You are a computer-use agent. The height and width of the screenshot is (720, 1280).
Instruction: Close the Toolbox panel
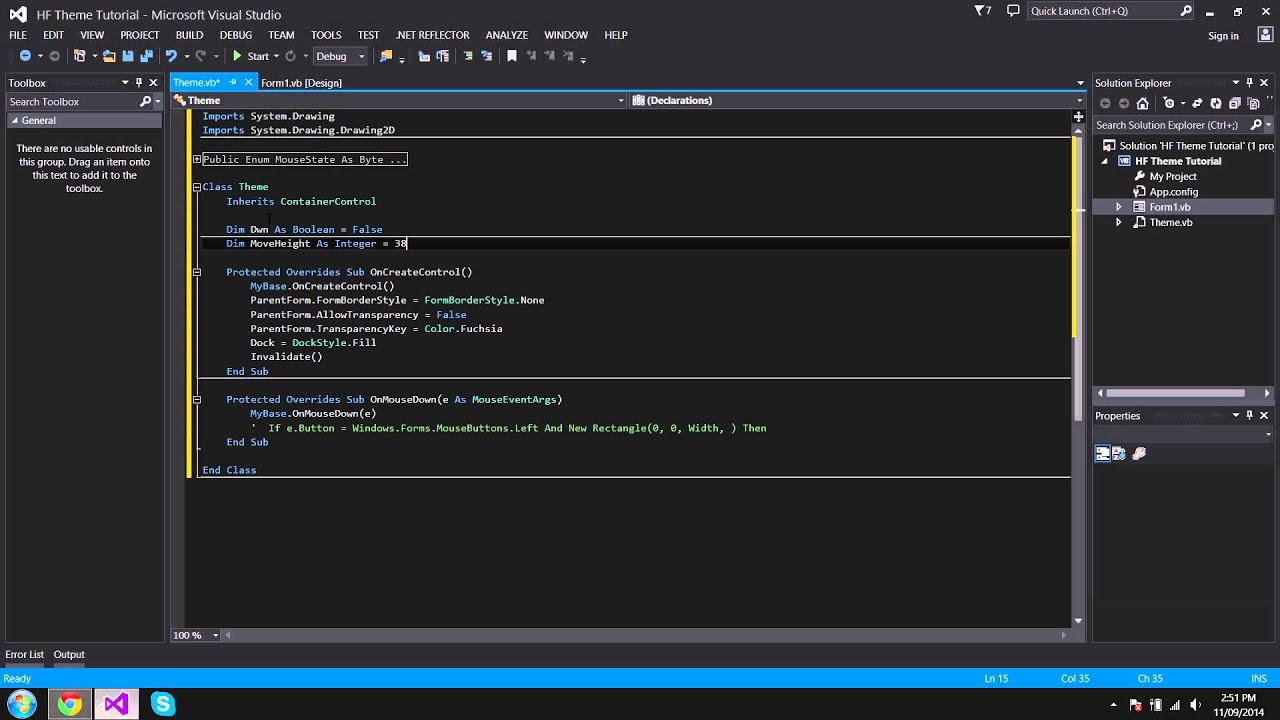(154, 83)
